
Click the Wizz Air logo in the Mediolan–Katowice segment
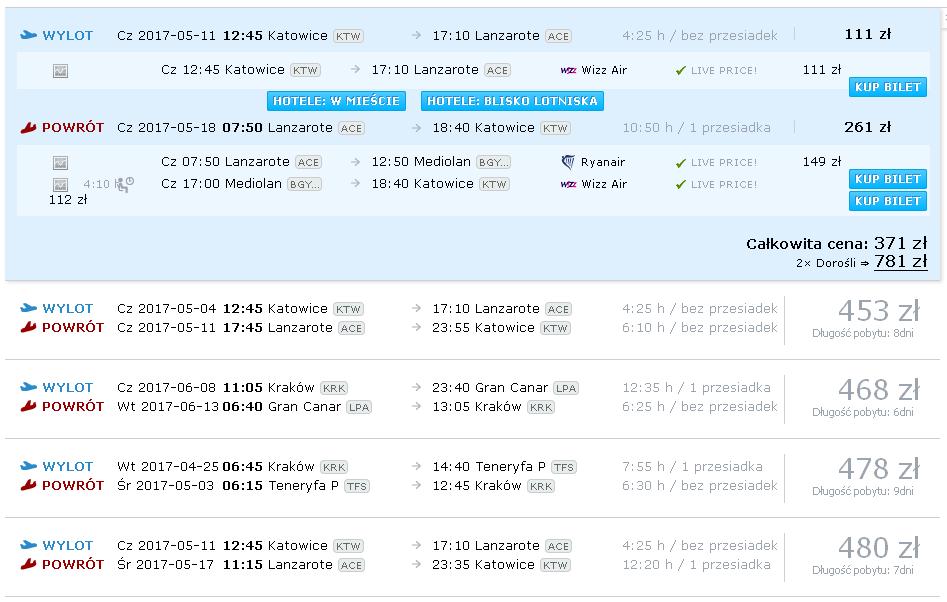(568, 184)
